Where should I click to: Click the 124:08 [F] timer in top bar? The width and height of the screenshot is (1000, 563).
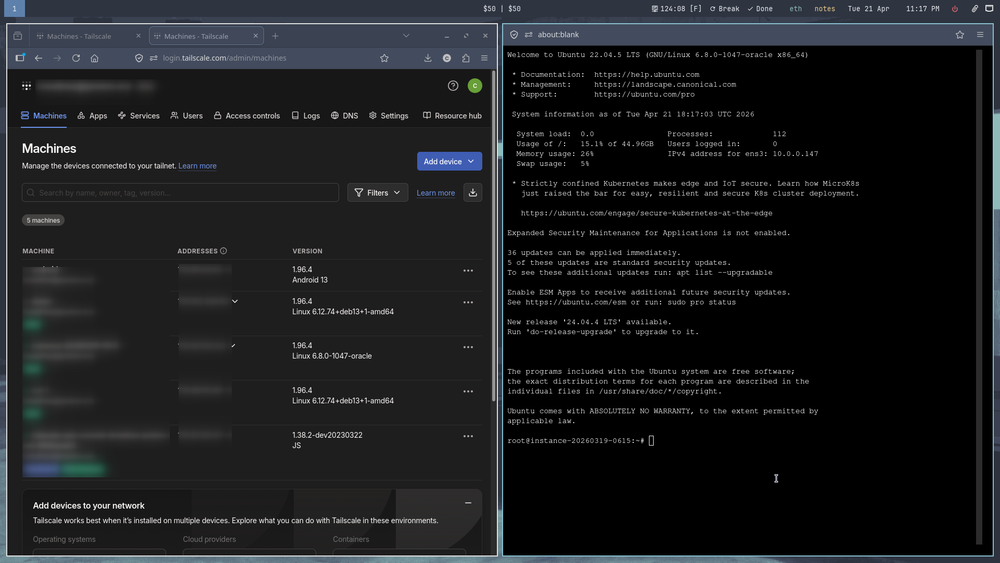(677, 9)
